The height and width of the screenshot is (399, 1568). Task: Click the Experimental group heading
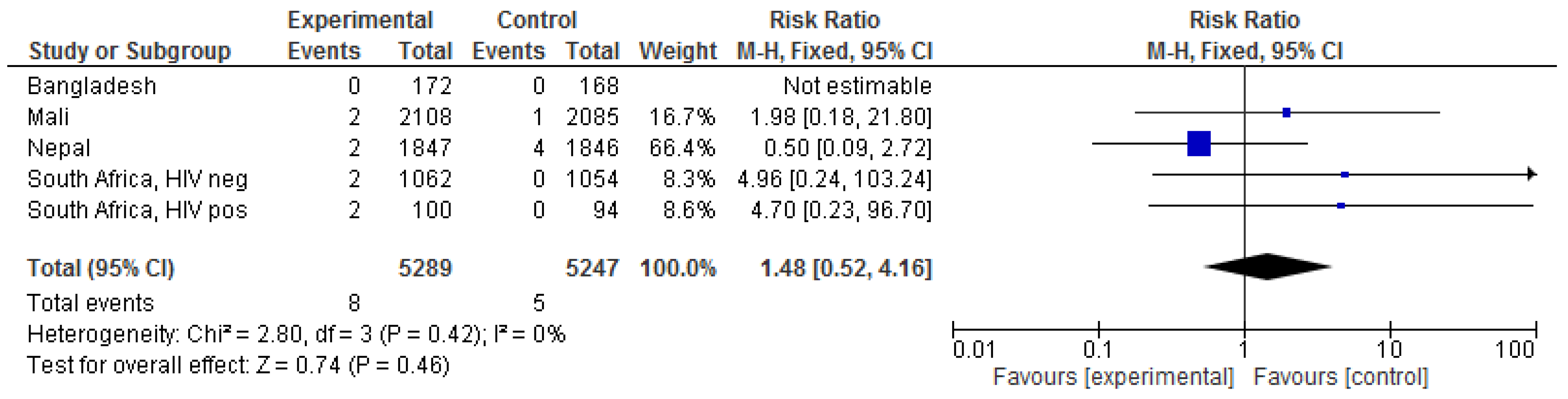[x=360, y=20]
